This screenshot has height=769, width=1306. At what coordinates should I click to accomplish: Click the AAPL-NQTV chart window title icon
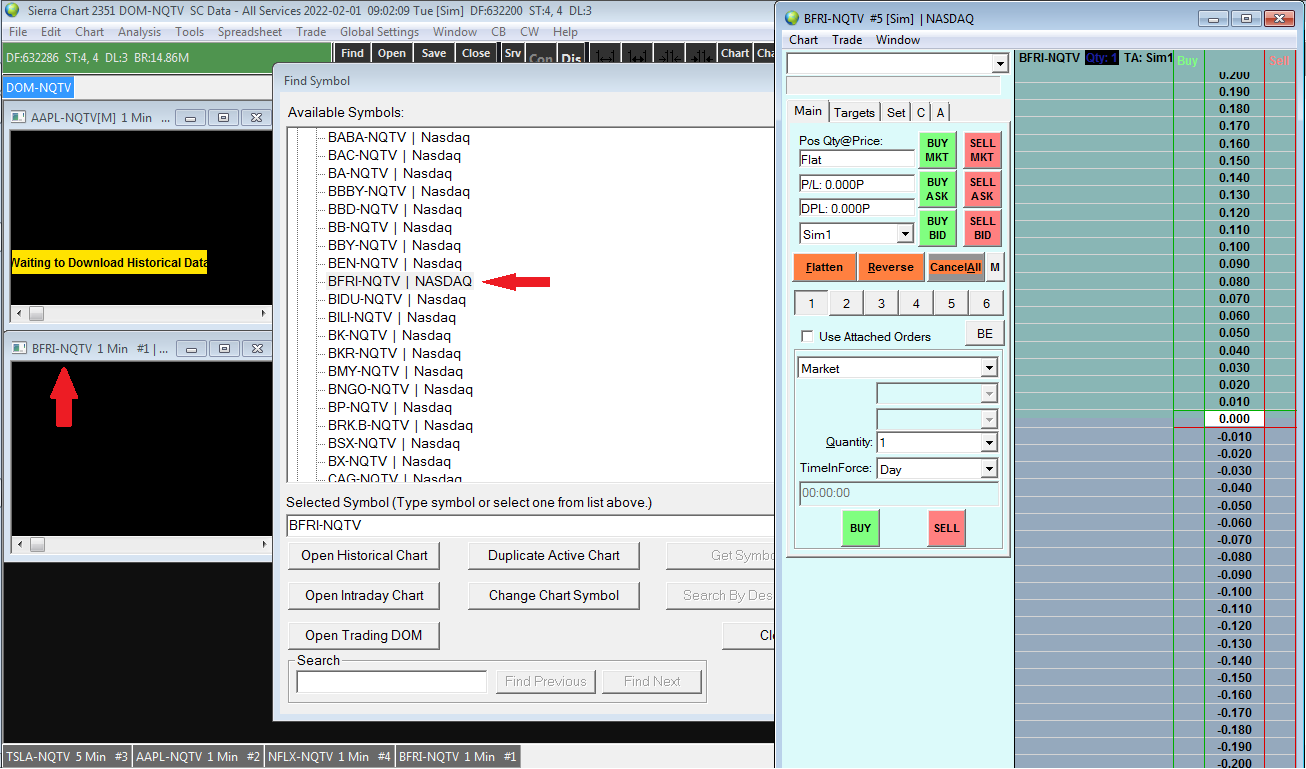[18, 118]
